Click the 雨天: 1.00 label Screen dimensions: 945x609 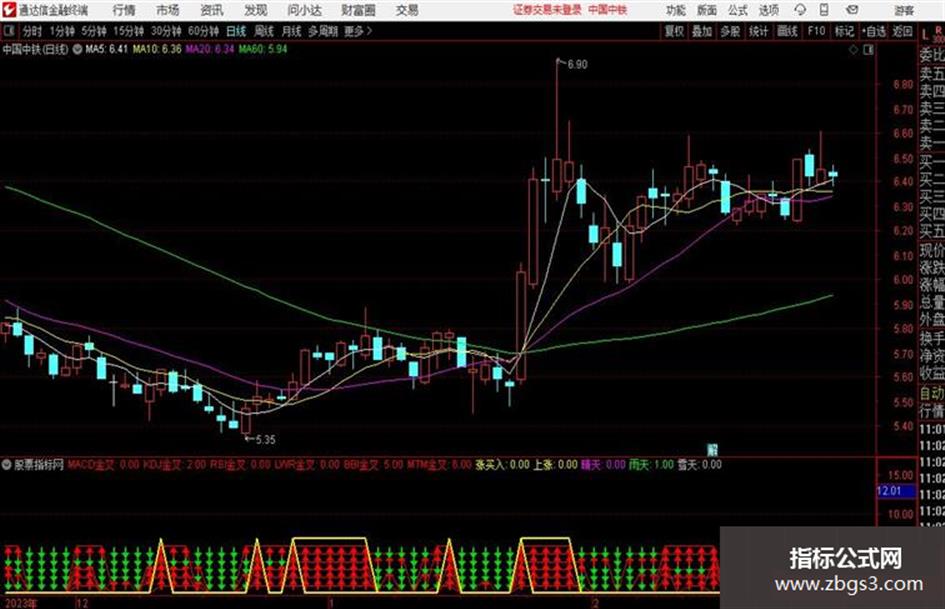pos(651,465)
